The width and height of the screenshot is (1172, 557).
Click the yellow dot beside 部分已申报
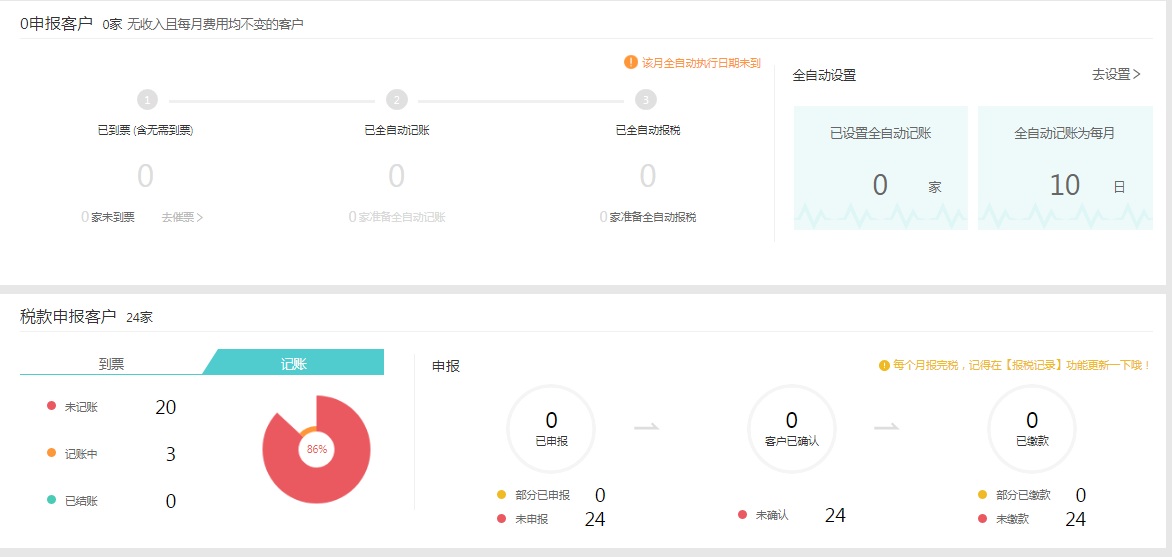tap(502, 494)
